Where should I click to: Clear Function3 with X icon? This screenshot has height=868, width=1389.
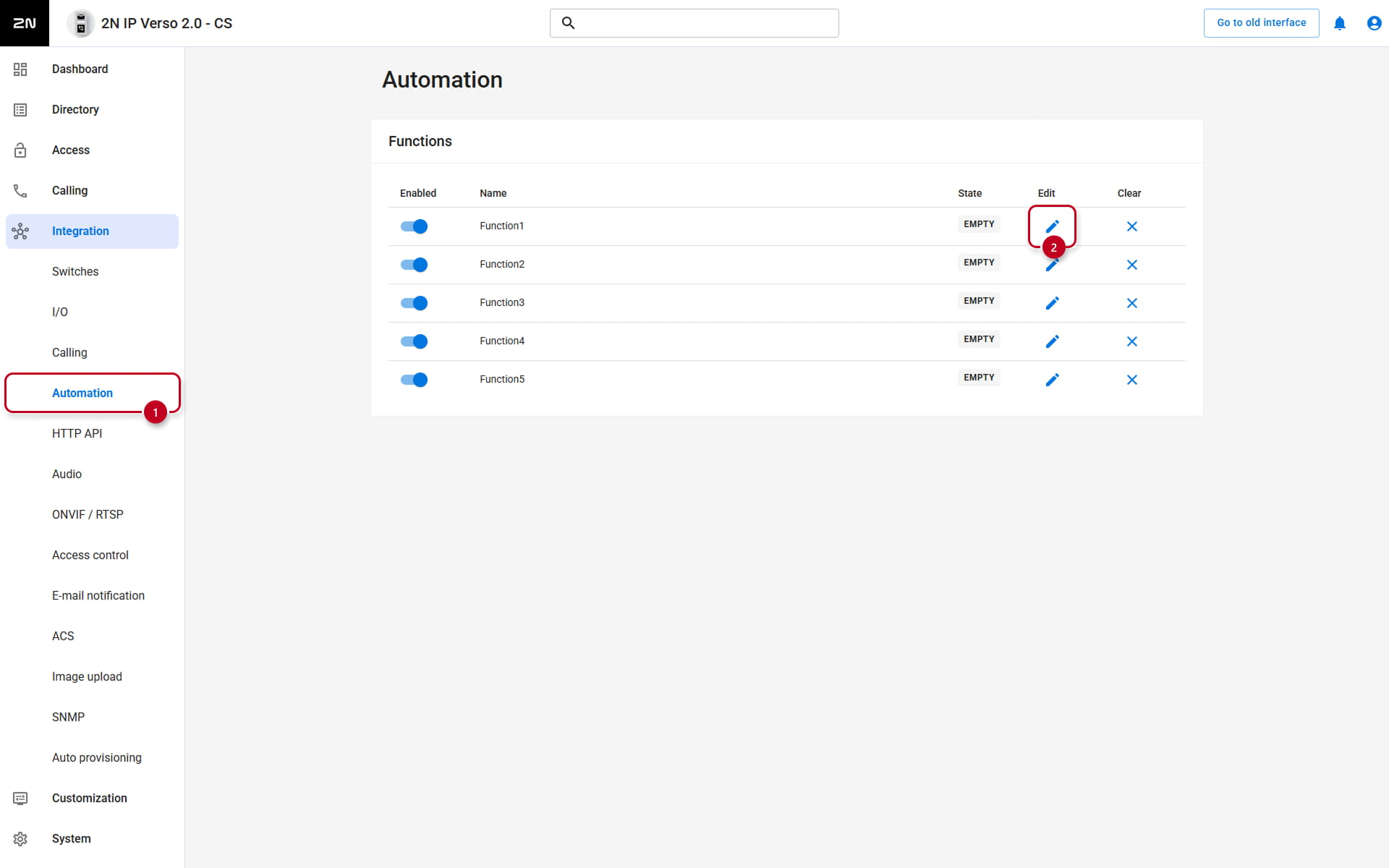point(1132,303)
